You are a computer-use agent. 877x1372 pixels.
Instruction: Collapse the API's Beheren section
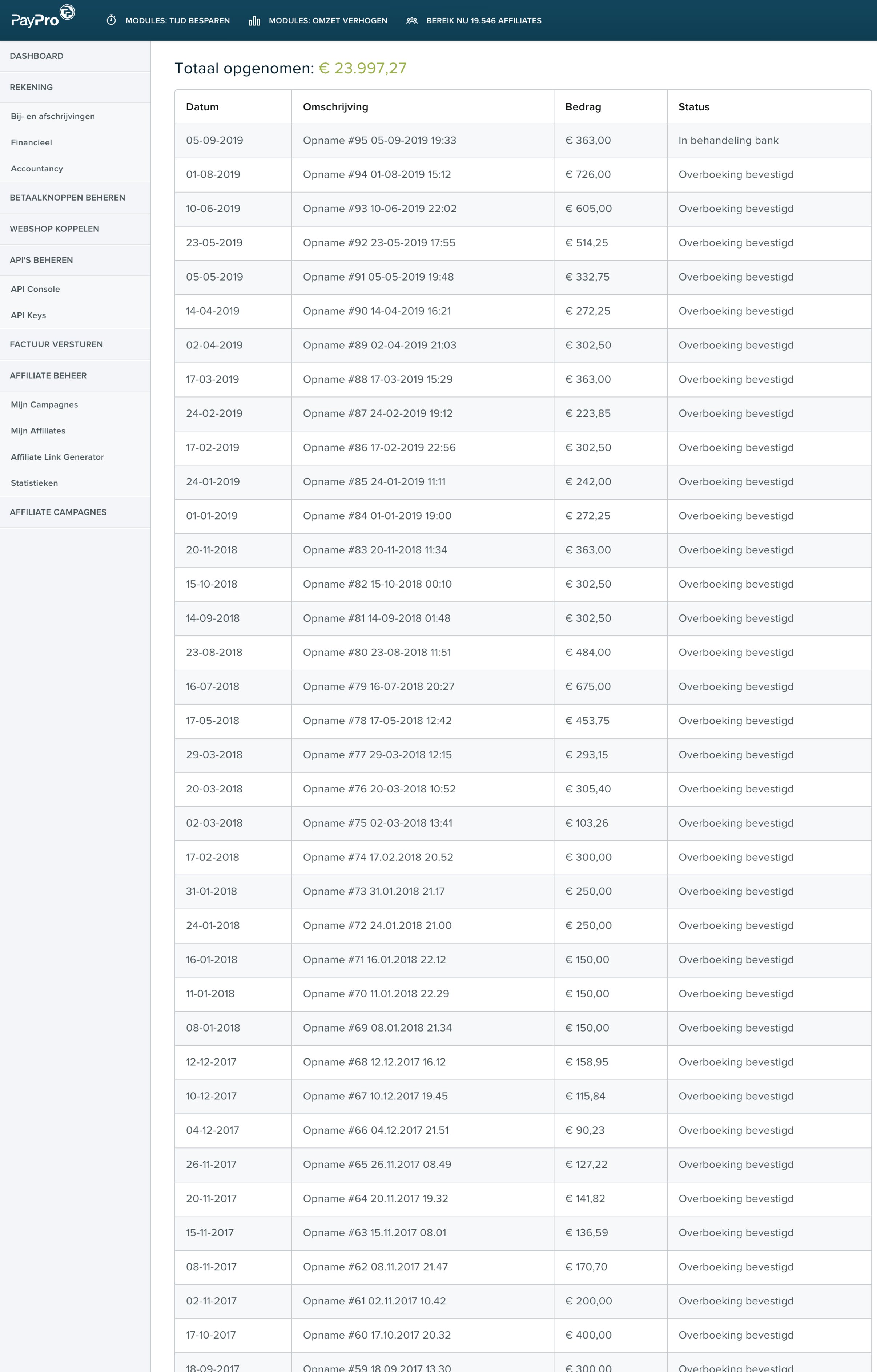tap(75, 261)
